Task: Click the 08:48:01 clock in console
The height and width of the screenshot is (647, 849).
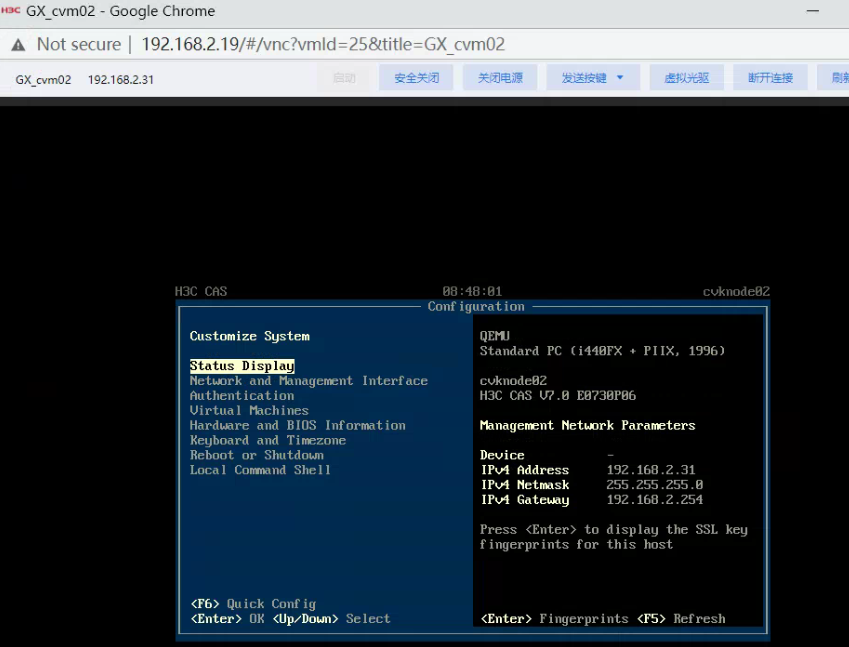Action: pos(472,291)
